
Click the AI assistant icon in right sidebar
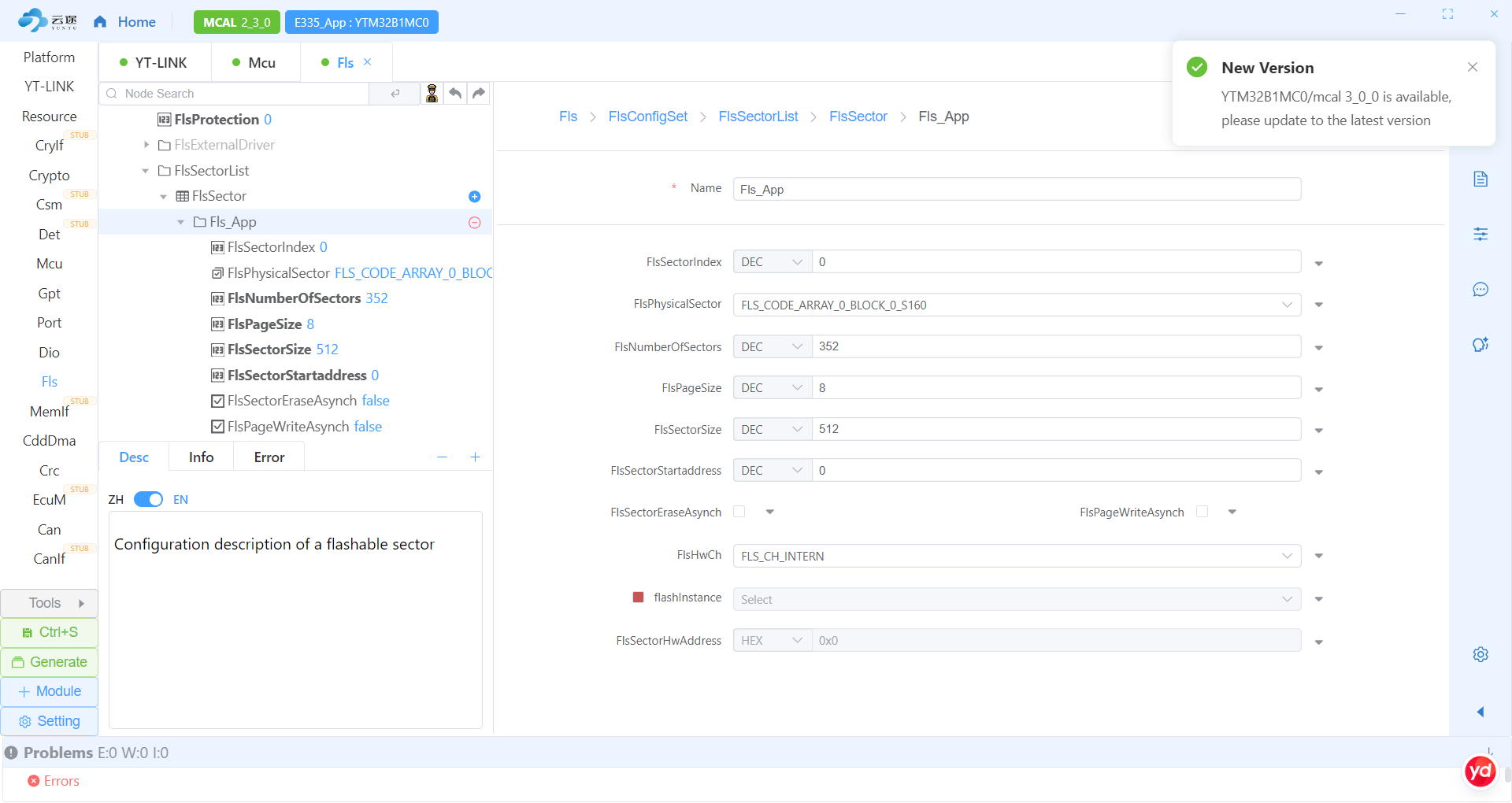pos(1480,345)
